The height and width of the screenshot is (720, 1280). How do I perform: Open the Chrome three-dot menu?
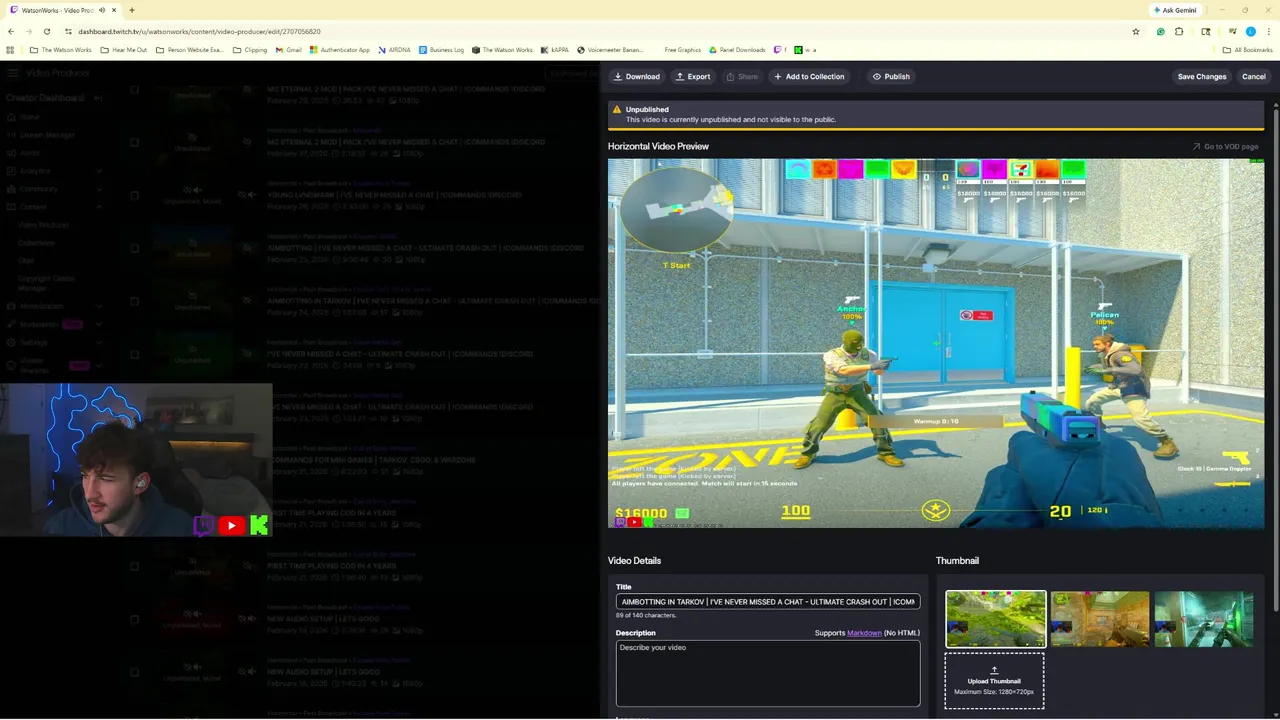1269,32
